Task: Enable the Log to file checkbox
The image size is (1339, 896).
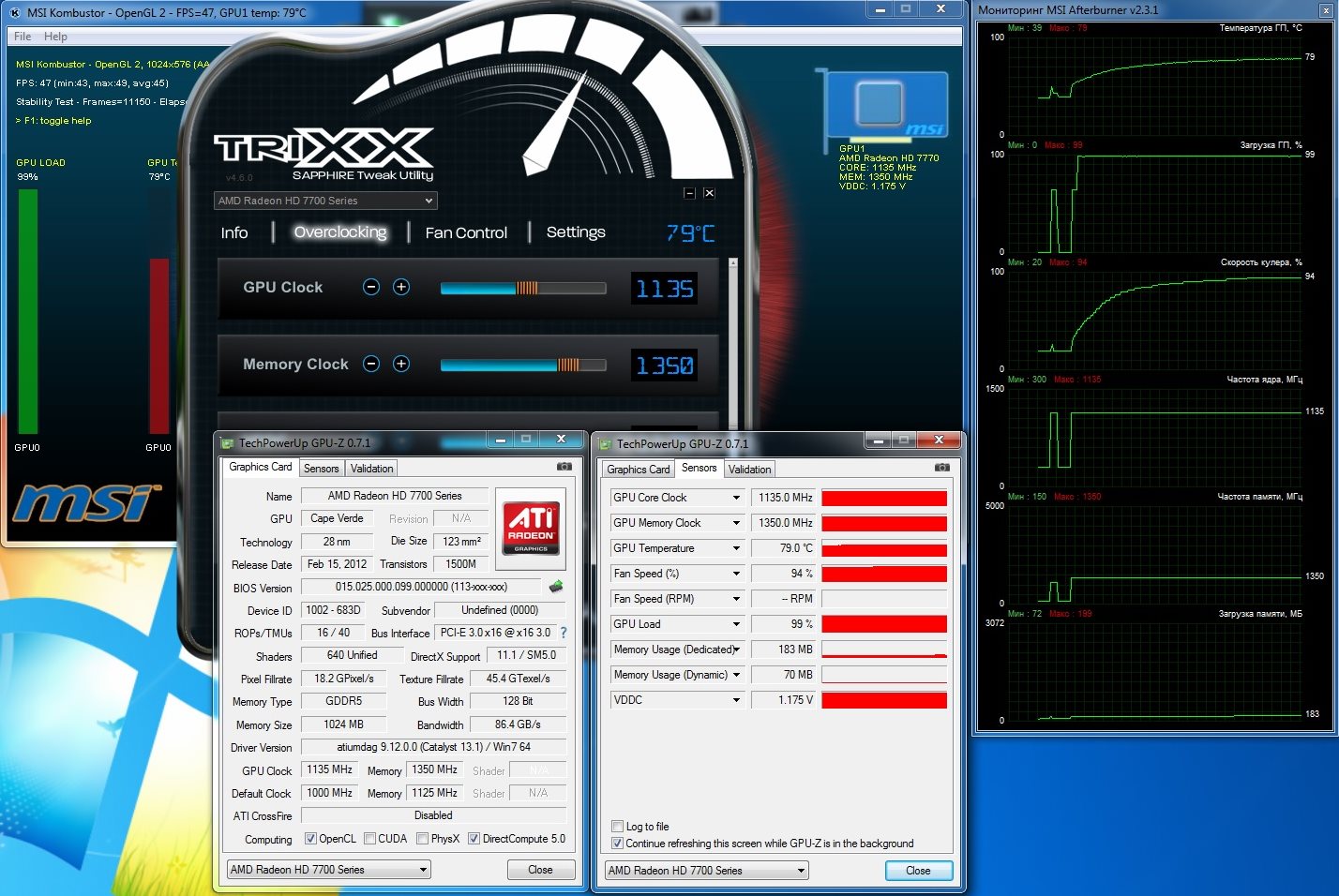Action: (x=618, y=826)
